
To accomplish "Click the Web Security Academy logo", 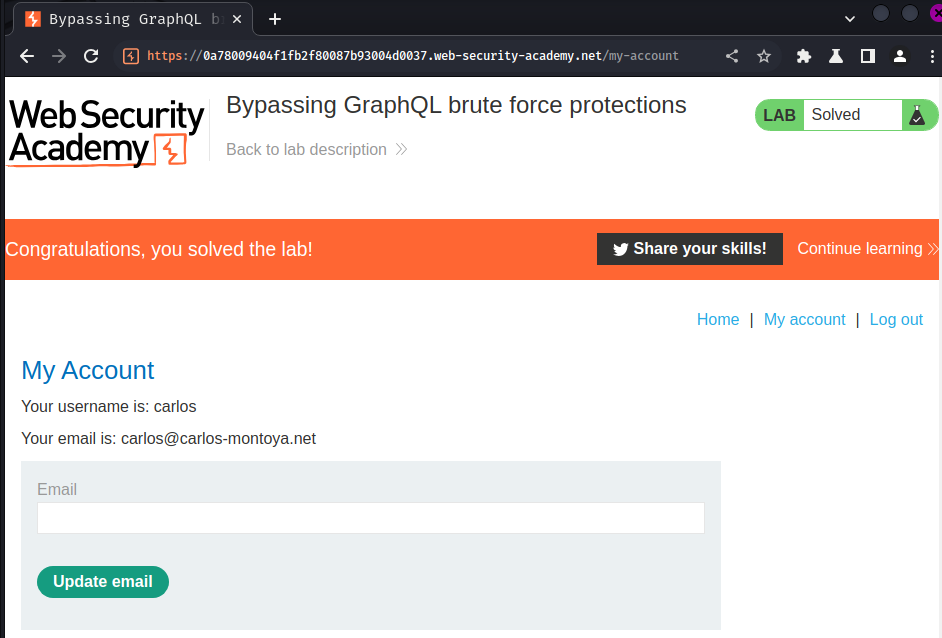I will pos(106,132).
